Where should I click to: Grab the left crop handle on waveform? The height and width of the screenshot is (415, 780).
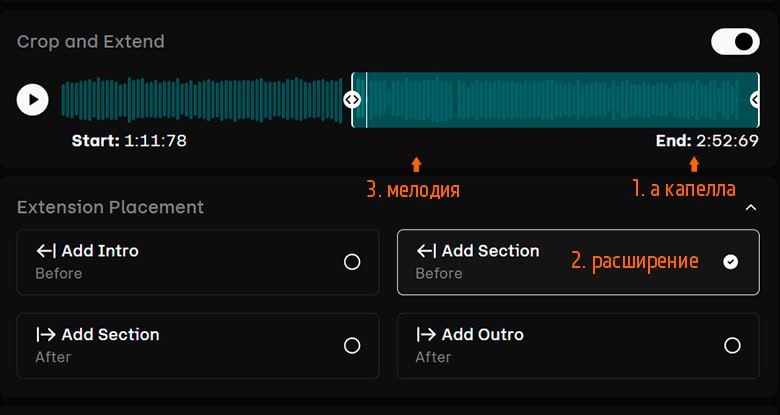click(352, 100)
